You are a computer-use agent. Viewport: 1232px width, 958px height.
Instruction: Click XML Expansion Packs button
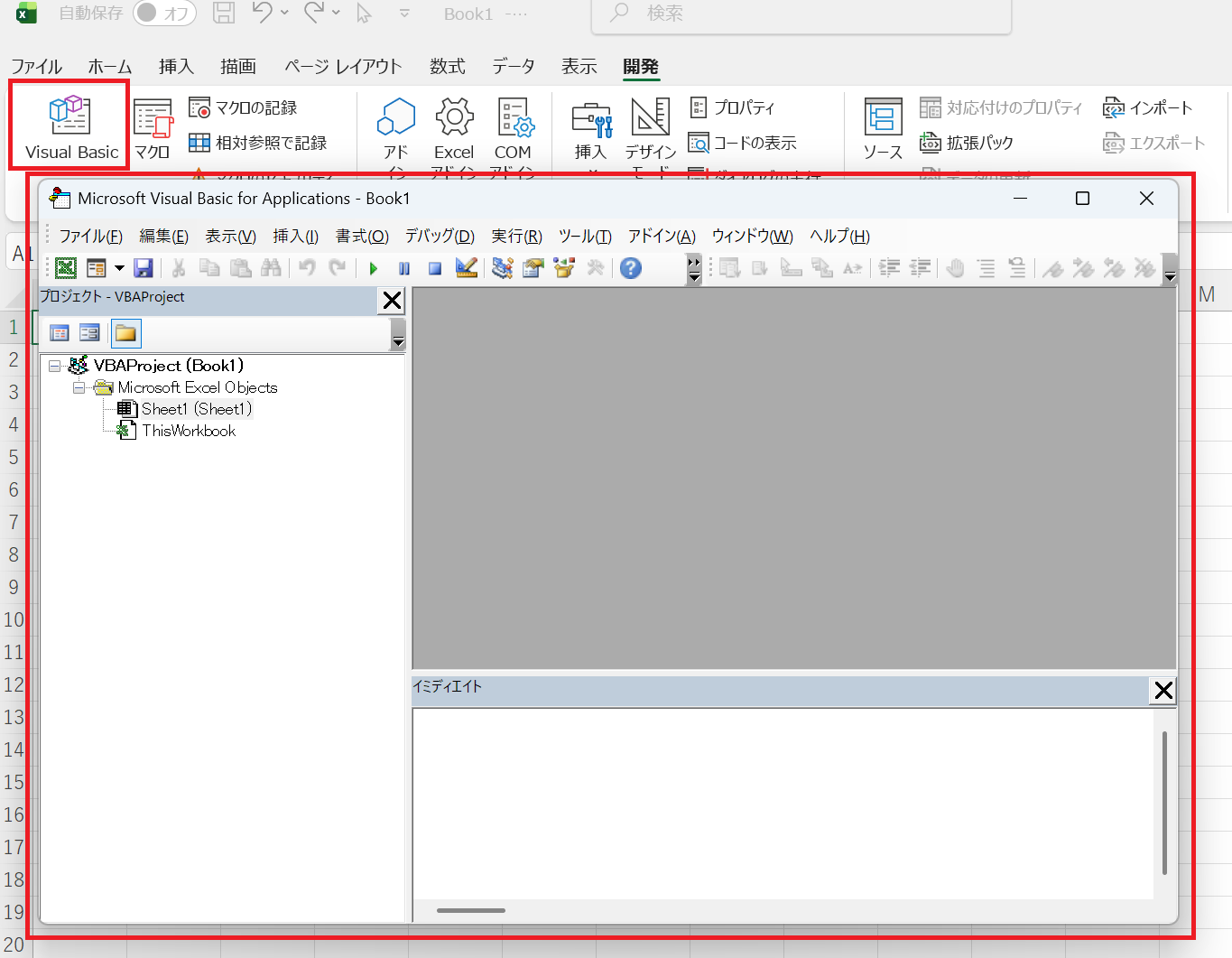(x=966, y=143)
